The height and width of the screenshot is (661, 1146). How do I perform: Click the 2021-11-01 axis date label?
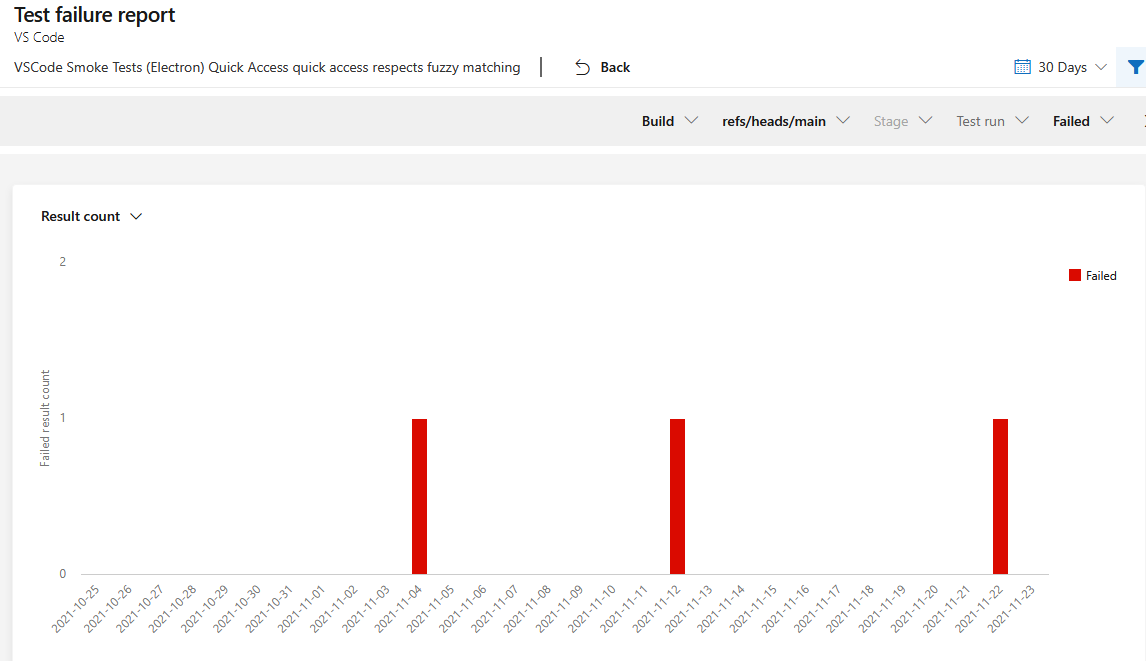click(301, 609)
